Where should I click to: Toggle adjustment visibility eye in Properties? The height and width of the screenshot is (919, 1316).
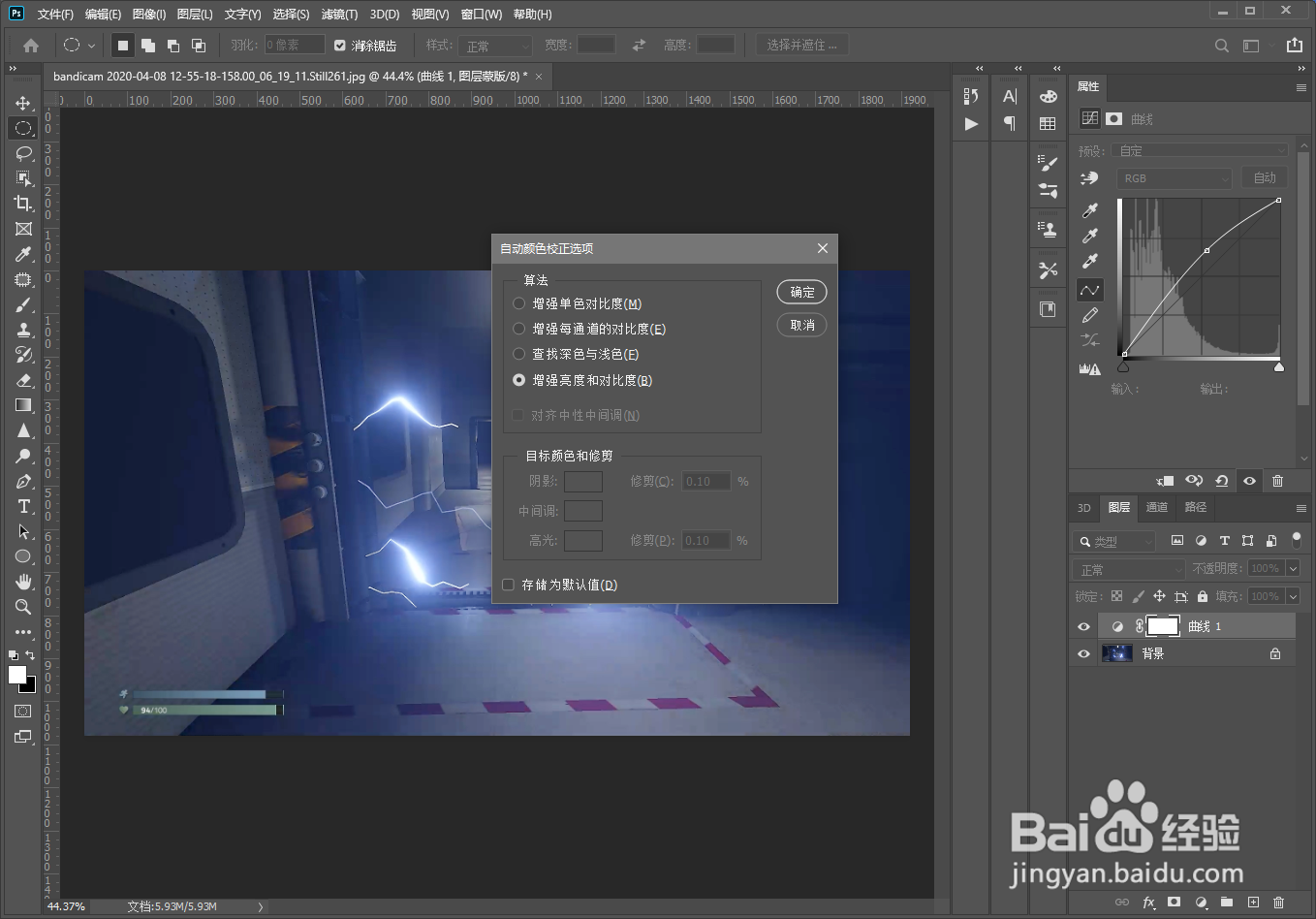(x=1250, y=481)
